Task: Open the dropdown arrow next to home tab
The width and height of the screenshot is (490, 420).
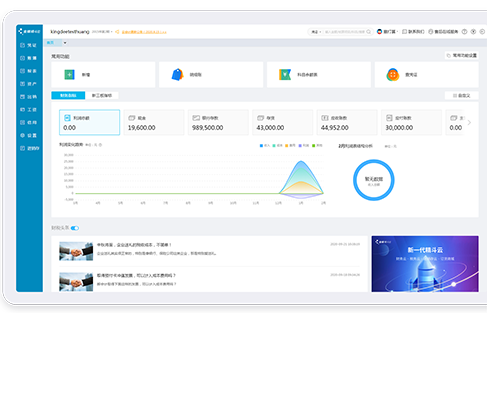Action: click(x=65, y=43)
